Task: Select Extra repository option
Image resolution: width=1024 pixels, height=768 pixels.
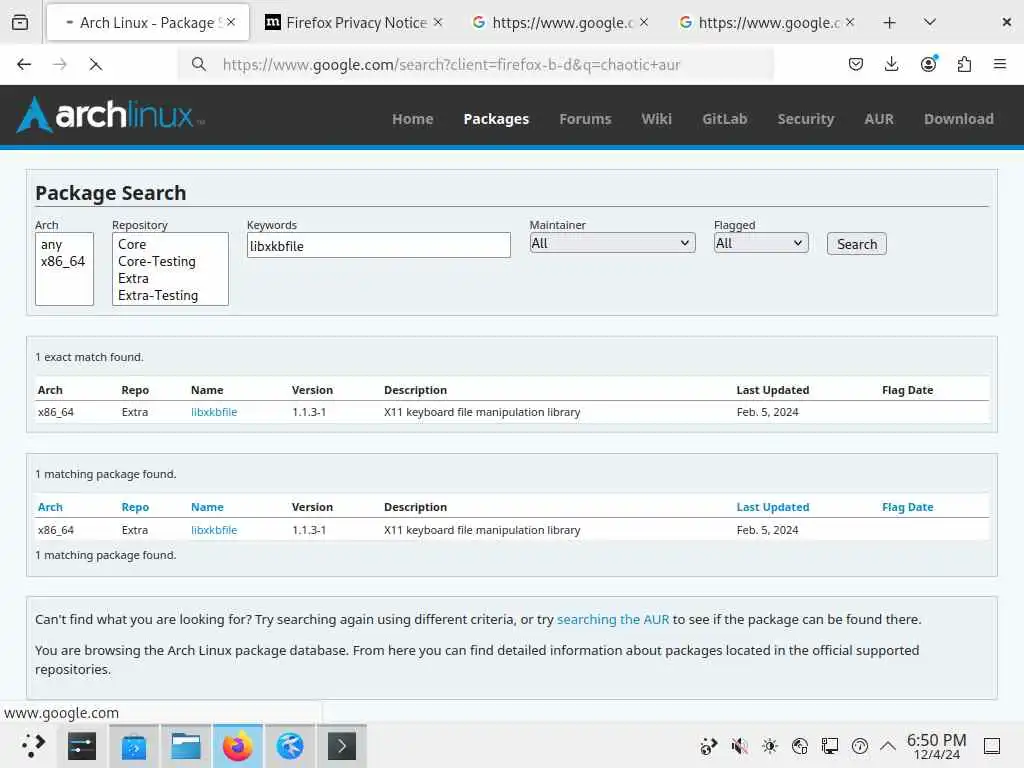Action: pos(170,278)
